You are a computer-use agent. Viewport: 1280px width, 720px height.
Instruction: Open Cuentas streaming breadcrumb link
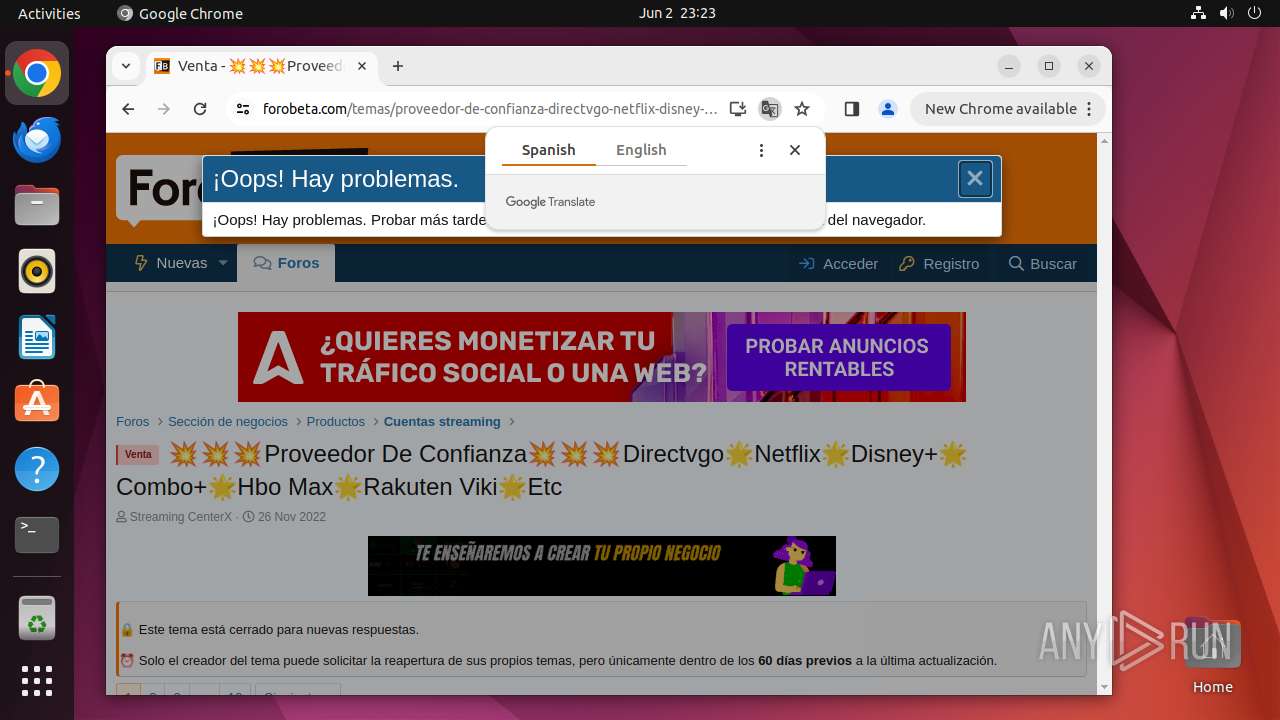click(x=442, y=422)
